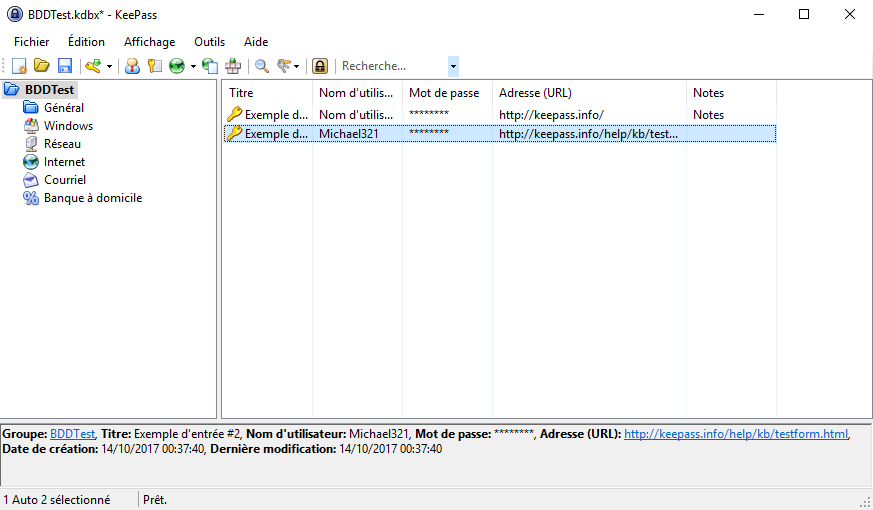Click the Réseau server icon
The height and width of the screenshot is (510, 873).
coord(31,144)
